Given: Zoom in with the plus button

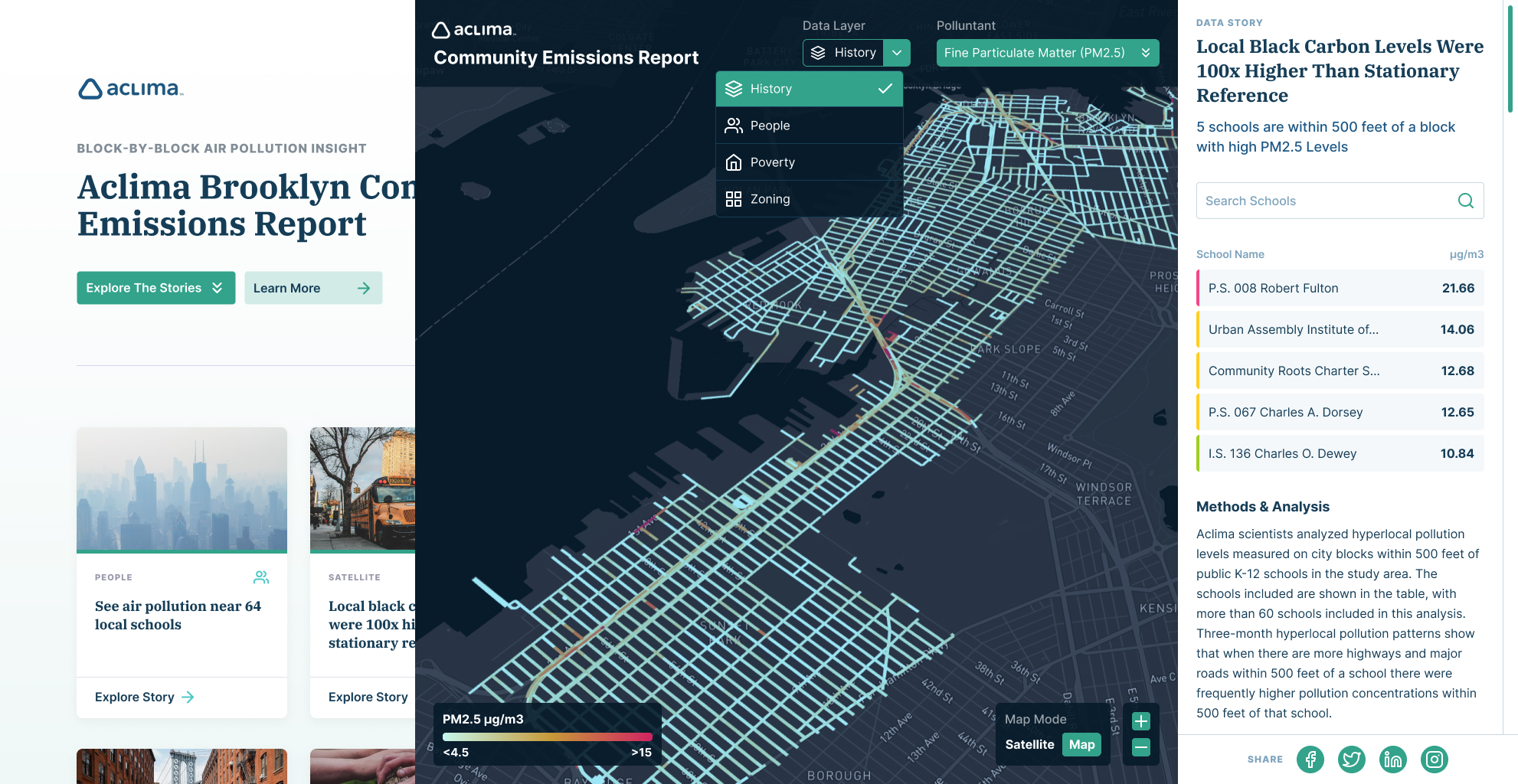Looking at the screenshot, I should (x=1141, y=721).
